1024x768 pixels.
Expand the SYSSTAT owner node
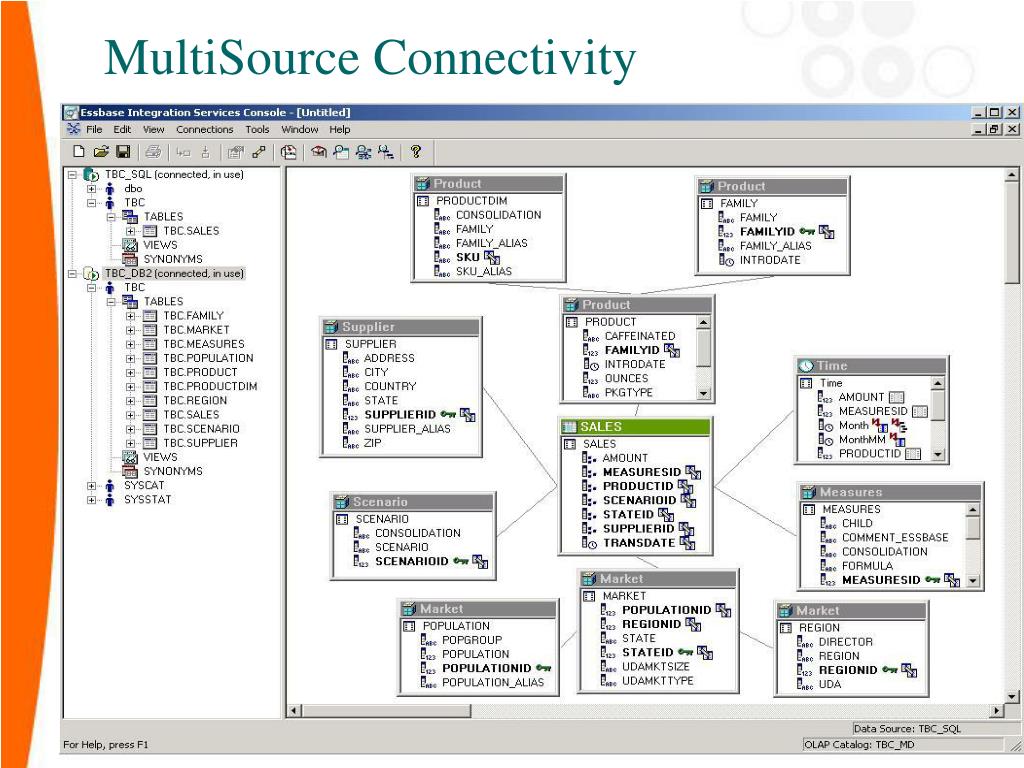[92, 500]
